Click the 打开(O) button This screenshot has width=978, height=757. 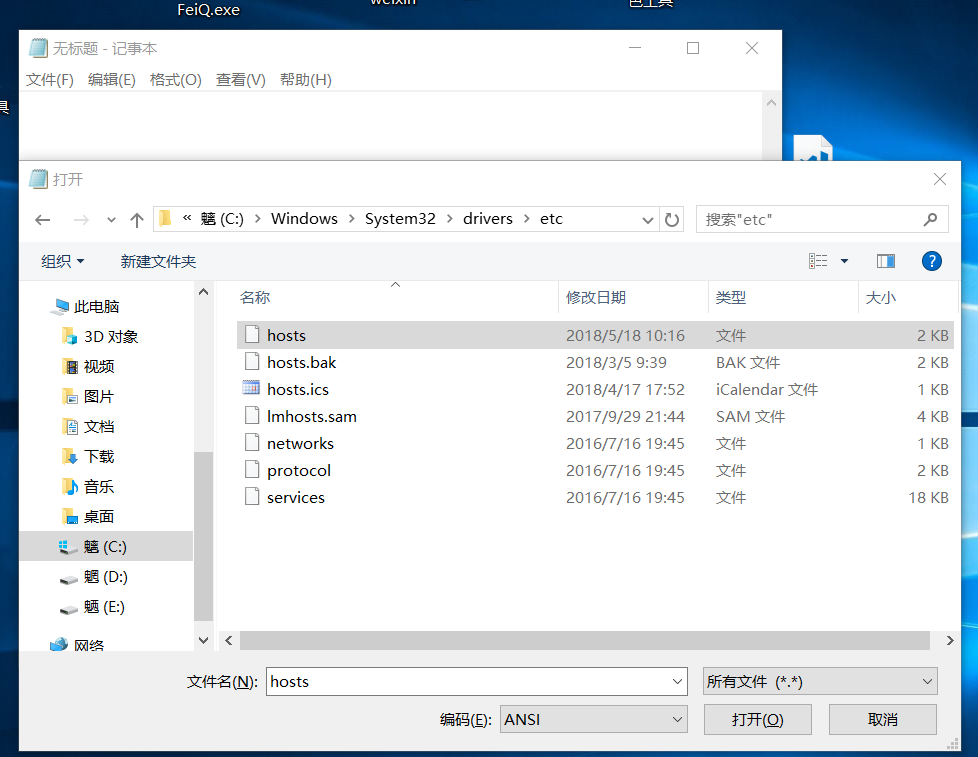click(758, 720)
